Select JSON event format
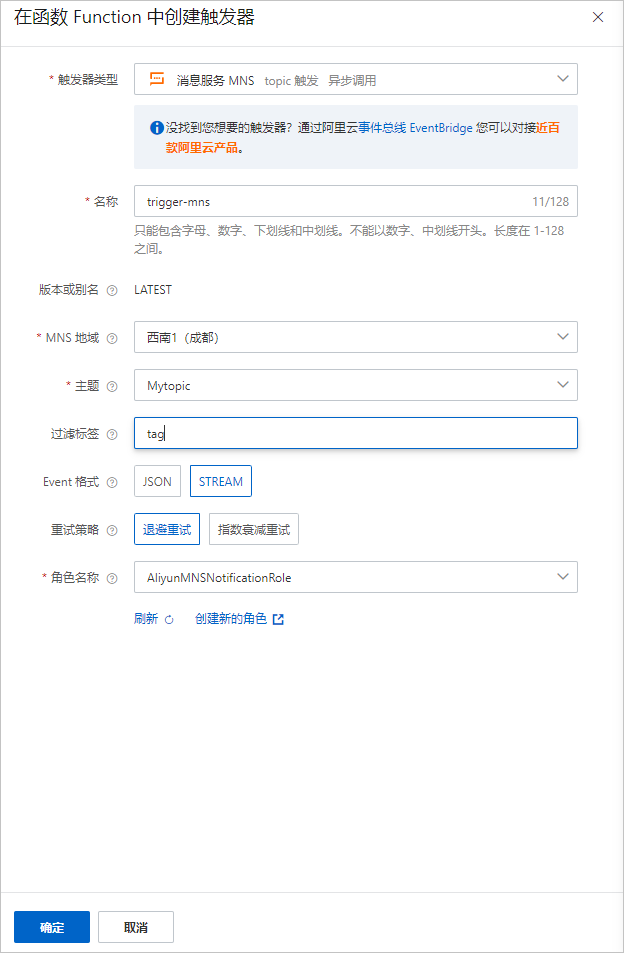 [157, 481]
